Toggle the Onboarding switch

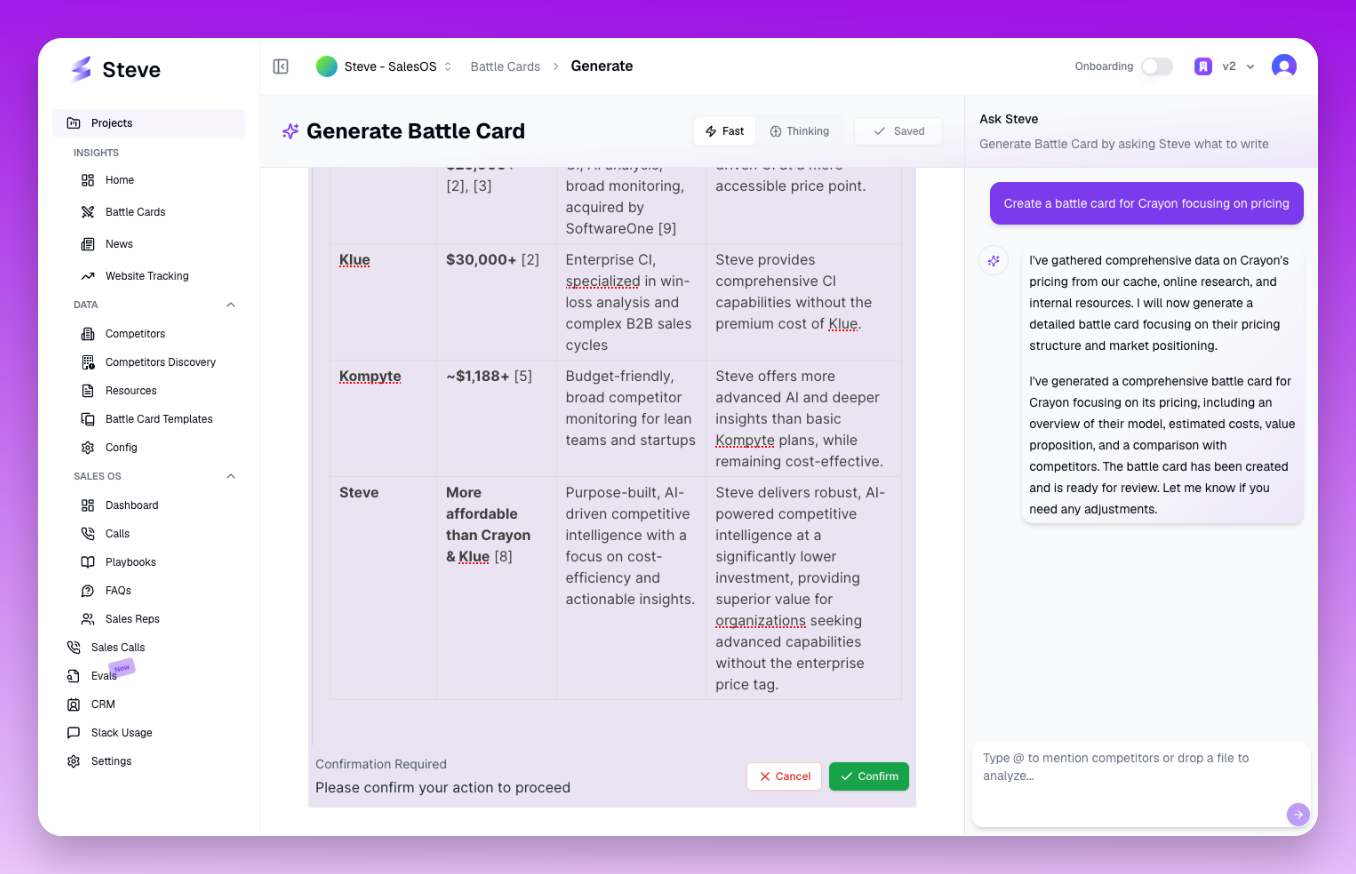tap(1156, 66)
